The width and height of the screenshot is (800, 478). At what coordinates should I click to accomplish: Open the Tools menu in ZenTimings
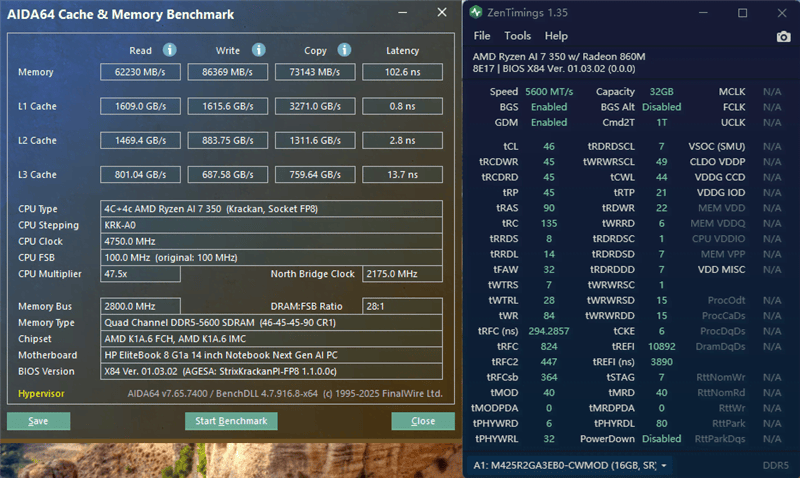click(517, 36)
